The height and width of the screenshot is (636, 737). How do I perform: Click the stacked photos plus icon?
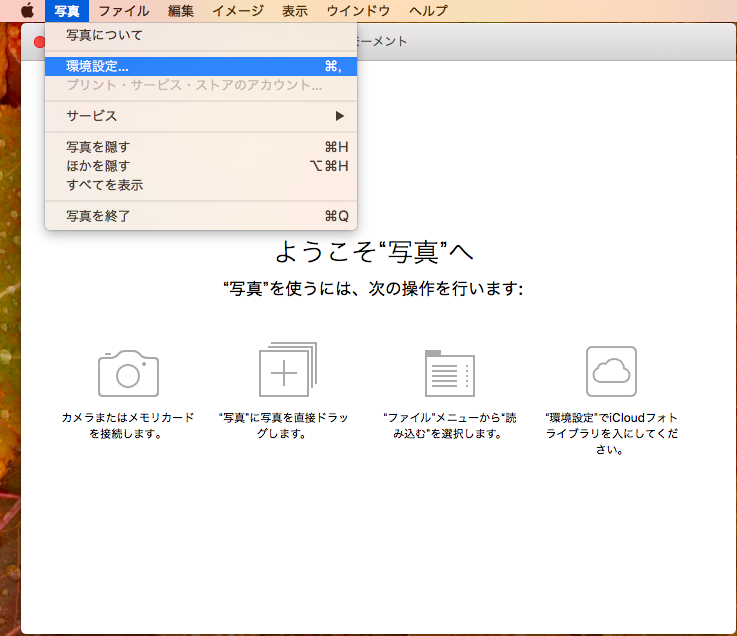(288, 369)
